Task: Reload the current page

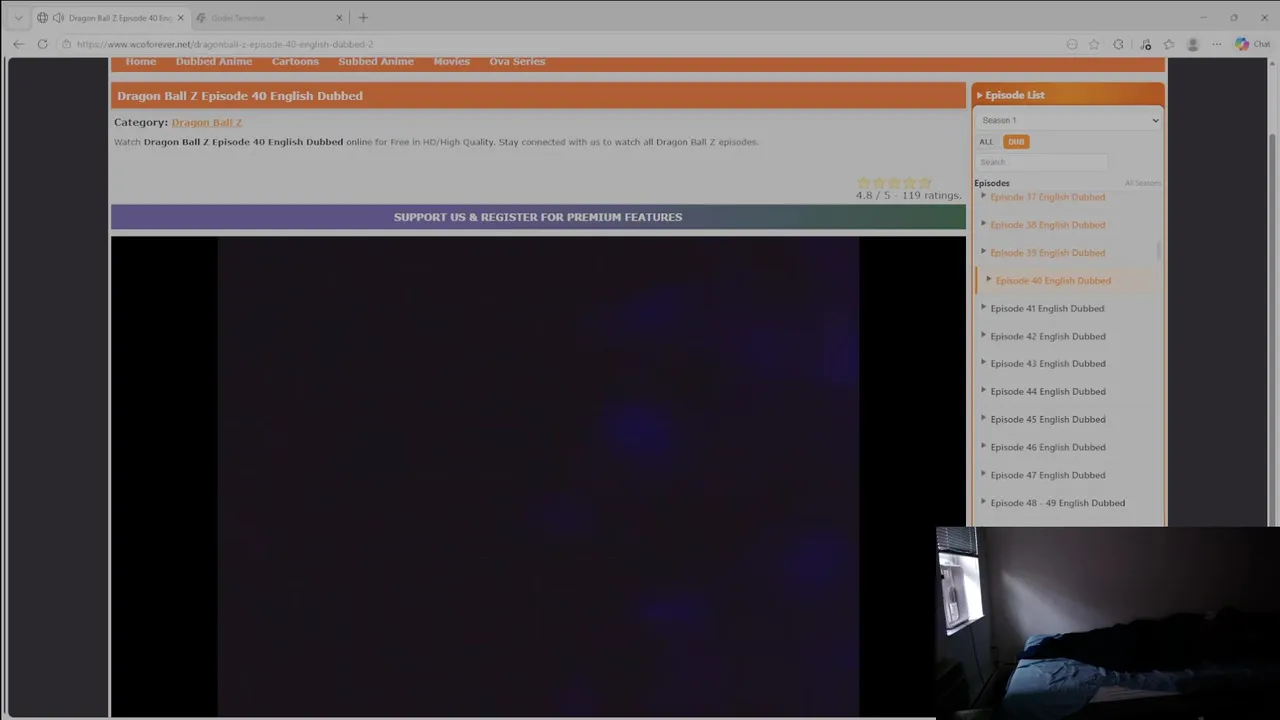Action: pos(42,44)
